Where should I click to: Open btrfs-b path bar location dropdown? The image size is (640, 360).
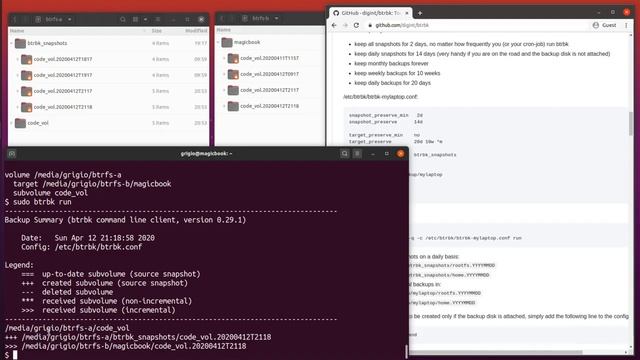click(x=276, y=18)
